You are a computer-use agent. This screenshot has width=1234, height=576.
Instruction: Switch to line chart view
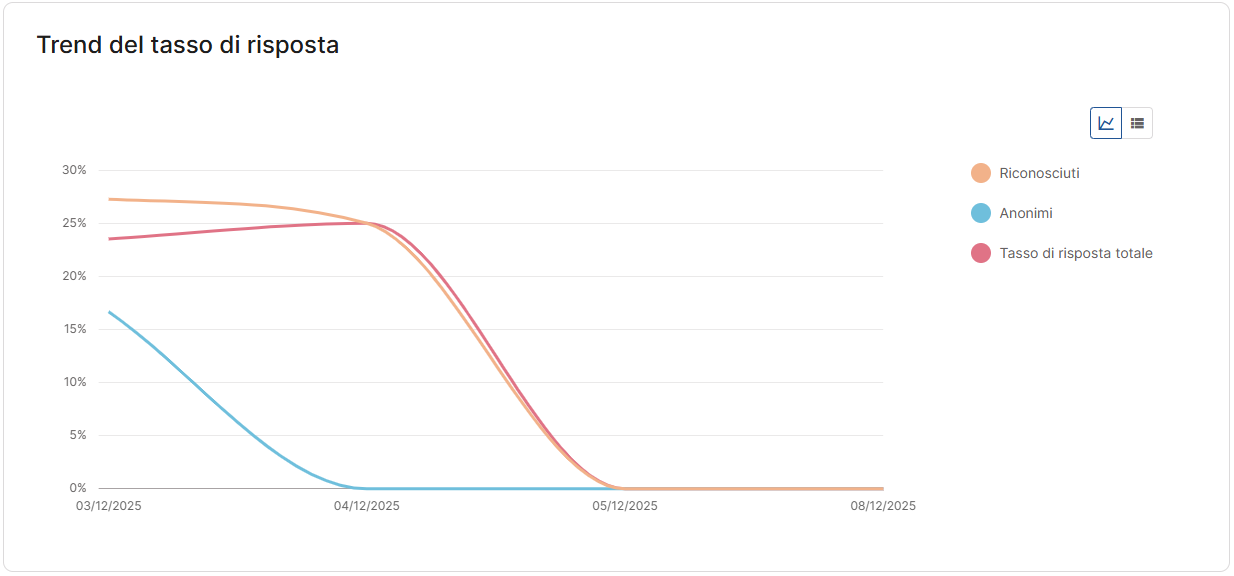(1106, 123)
